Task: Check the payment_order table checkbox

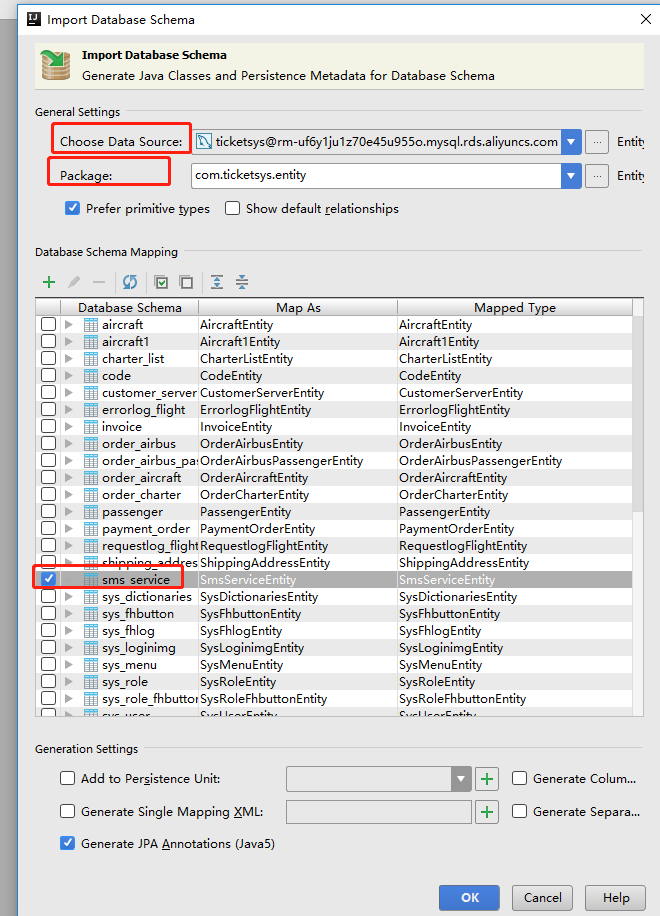Action: 48,528
